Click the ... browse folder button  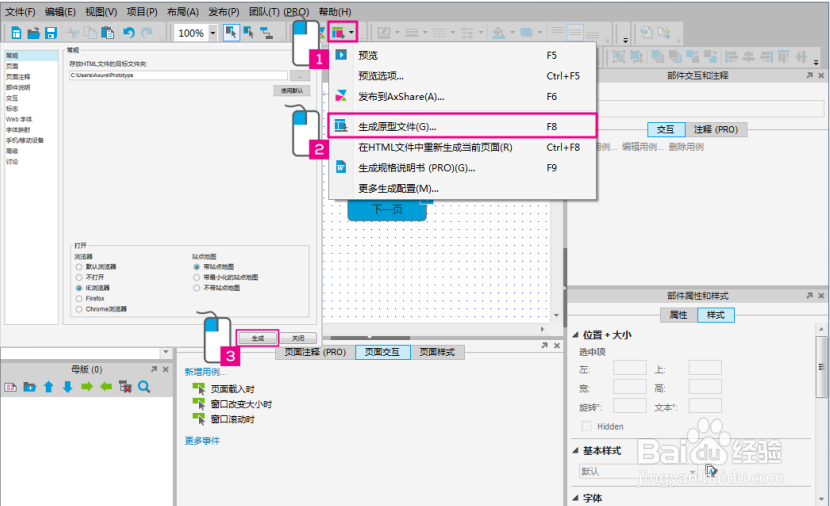tap(300, 76)
